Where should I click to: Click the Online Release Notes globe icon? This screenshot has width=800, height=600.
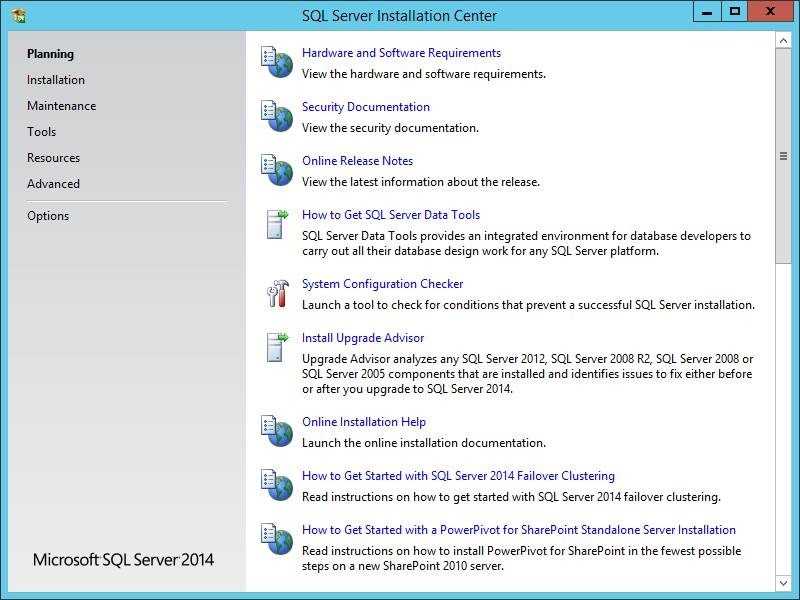click(x=277, y=170)
